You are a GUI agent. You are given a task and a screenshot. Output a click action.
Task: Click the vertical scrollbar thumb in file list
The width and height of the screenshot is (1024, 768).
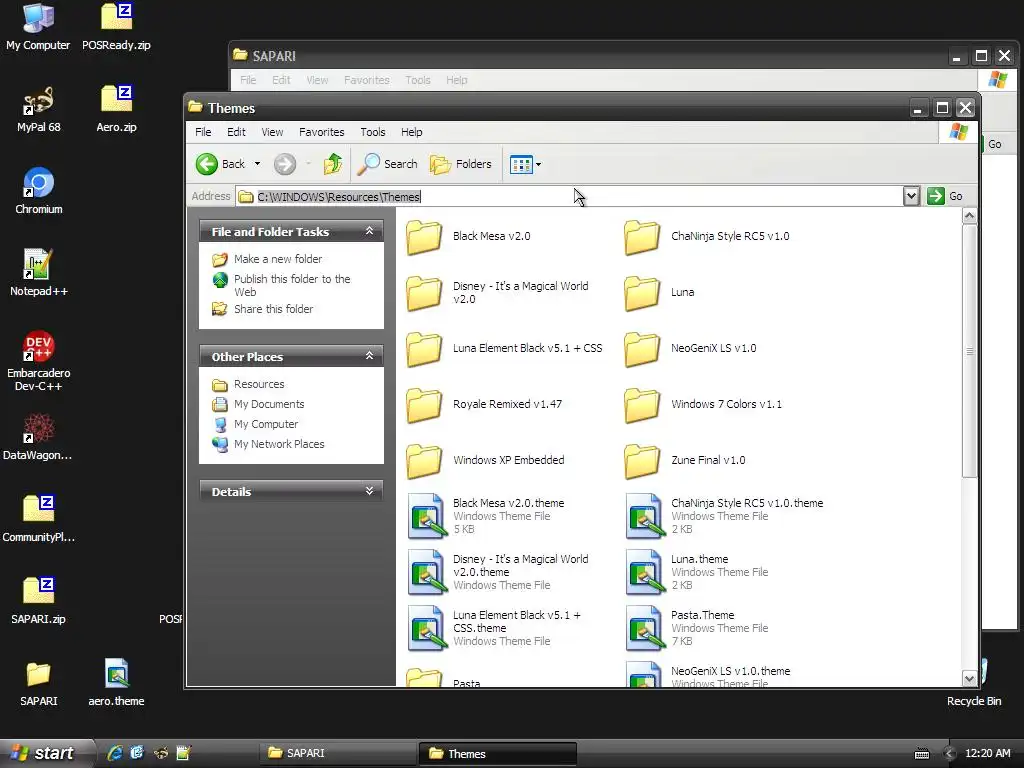click(x=970, y=351)
